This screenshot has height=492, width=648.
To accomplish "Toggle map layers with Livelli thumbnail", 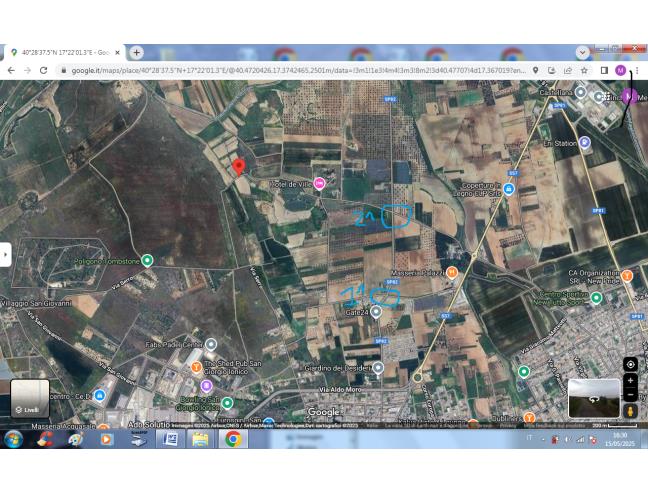I will 30,398.
